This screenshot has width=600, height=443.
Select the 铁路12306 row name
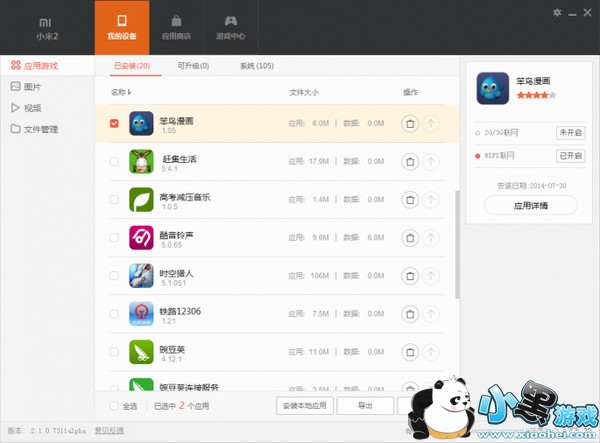coord(180,311)
